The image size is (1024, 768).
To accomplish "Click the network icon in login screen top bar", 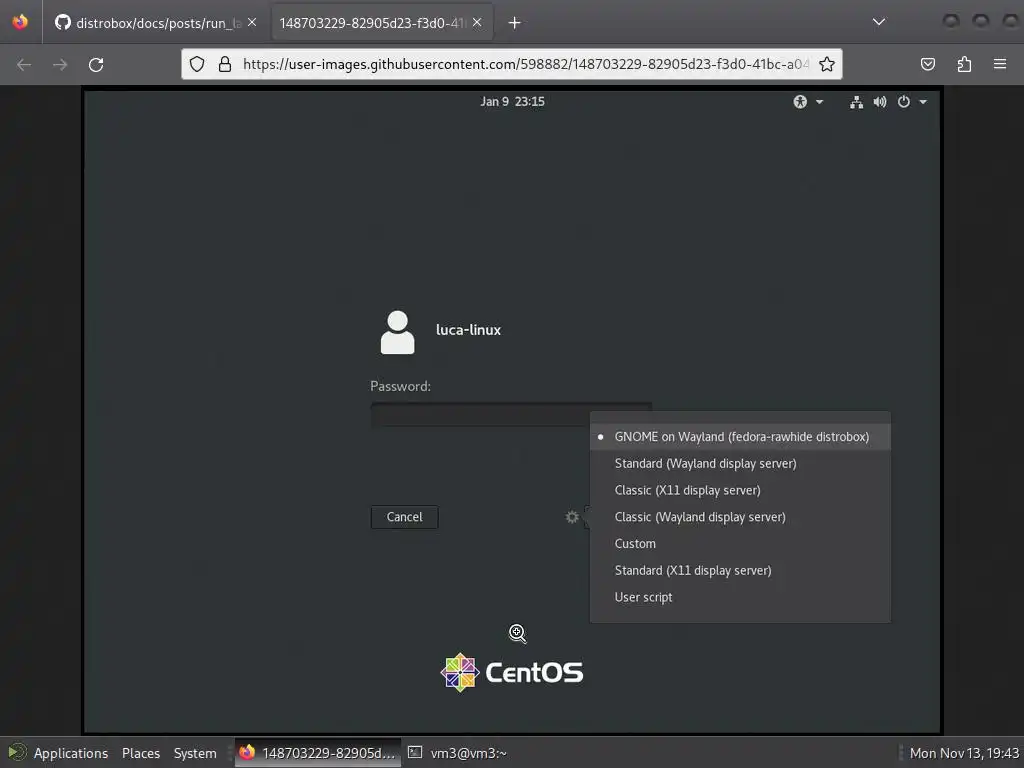I will (856, 102).
